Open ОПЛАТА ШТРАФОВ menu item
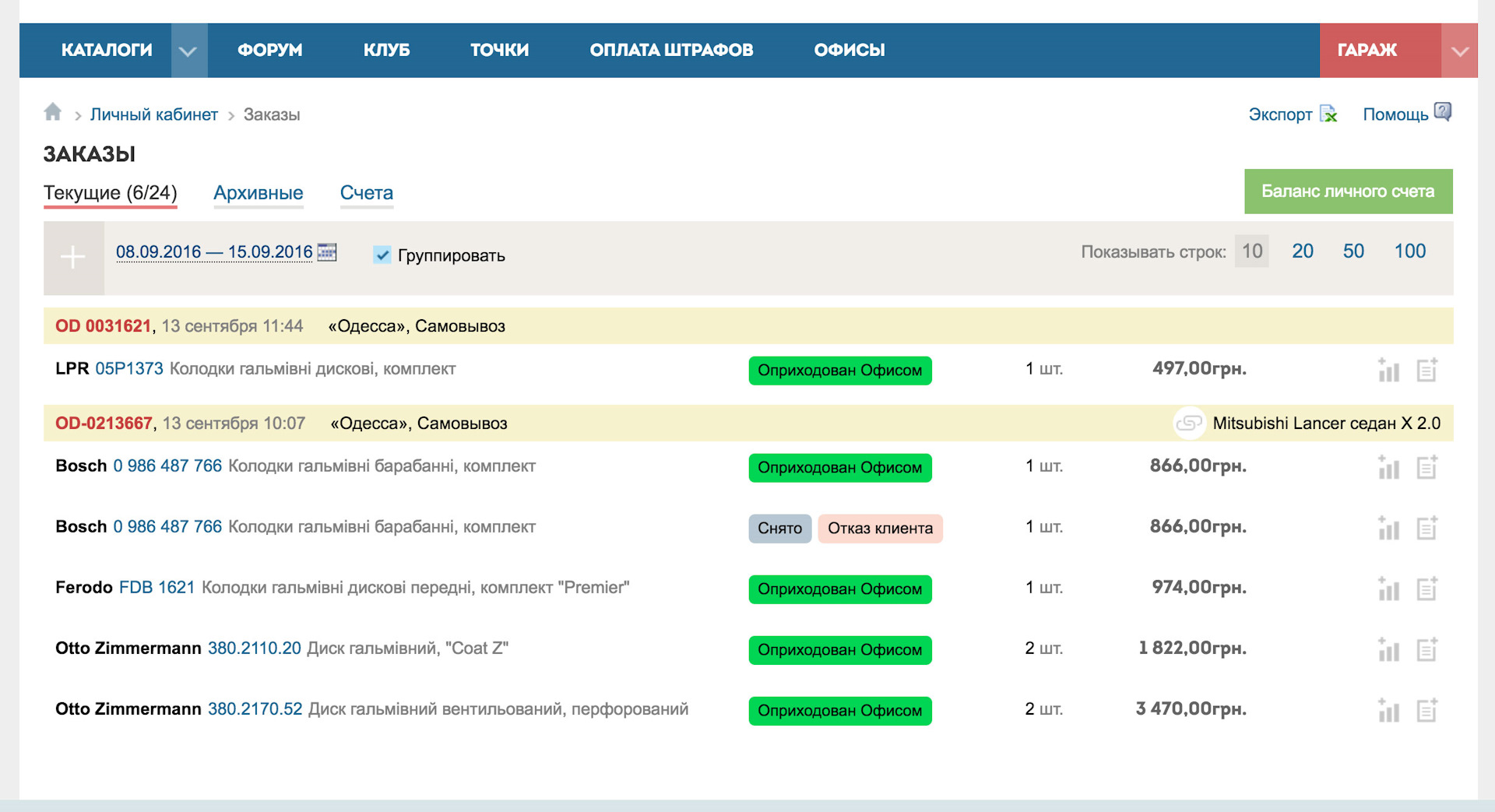Viewport: 1495px width, 812px height. pos(671,50)
